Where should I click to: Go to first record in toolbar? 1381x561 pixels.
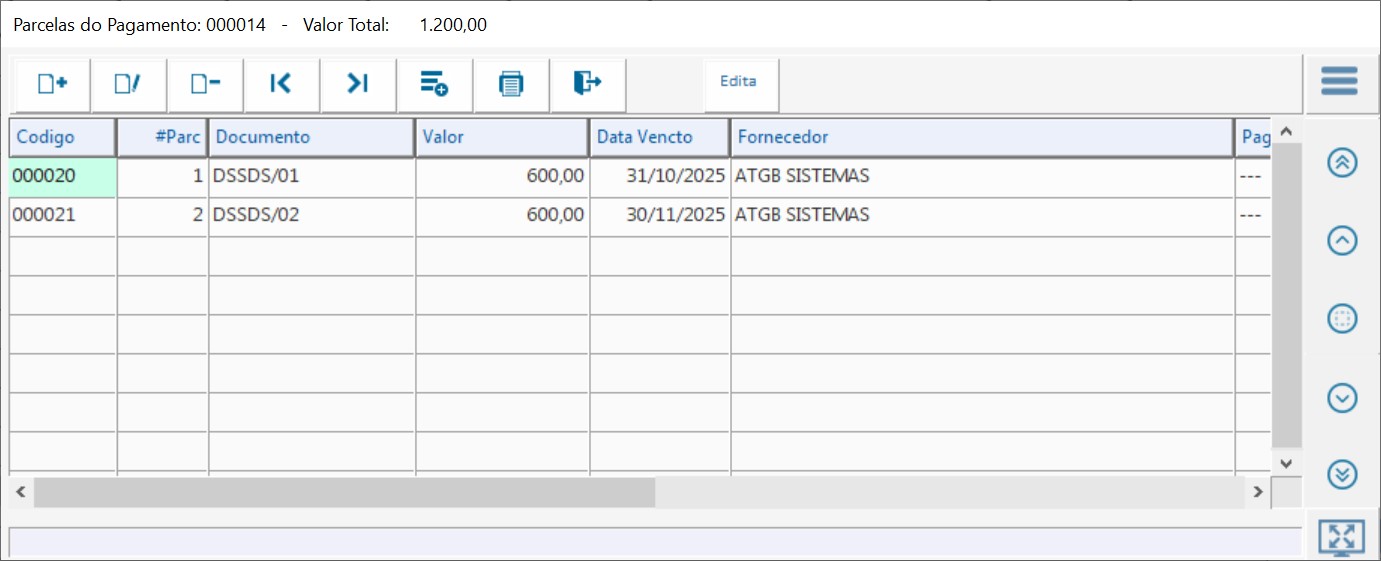[x=281, y=85]
